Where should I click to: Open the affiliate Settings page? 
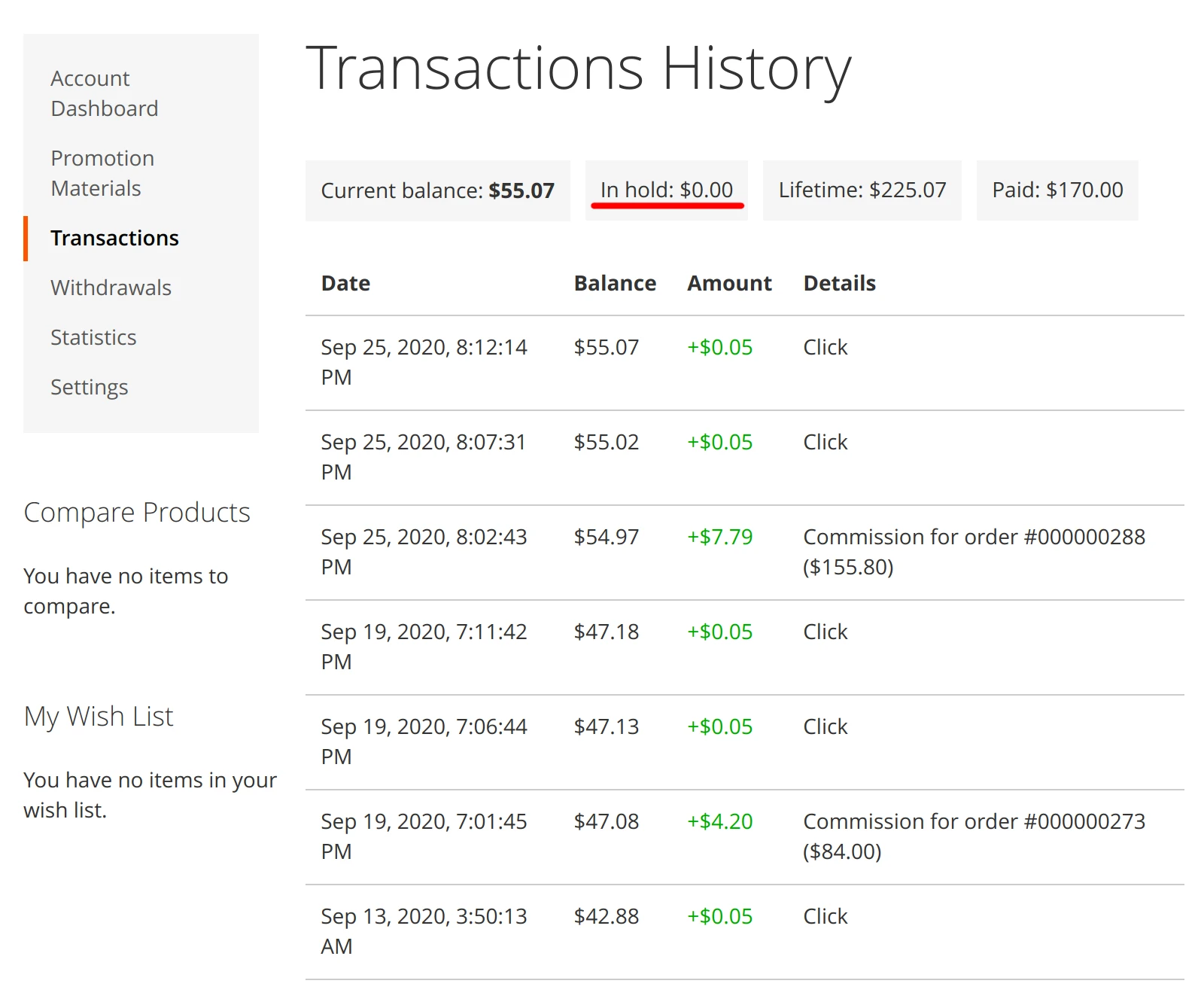click(89, 386)
